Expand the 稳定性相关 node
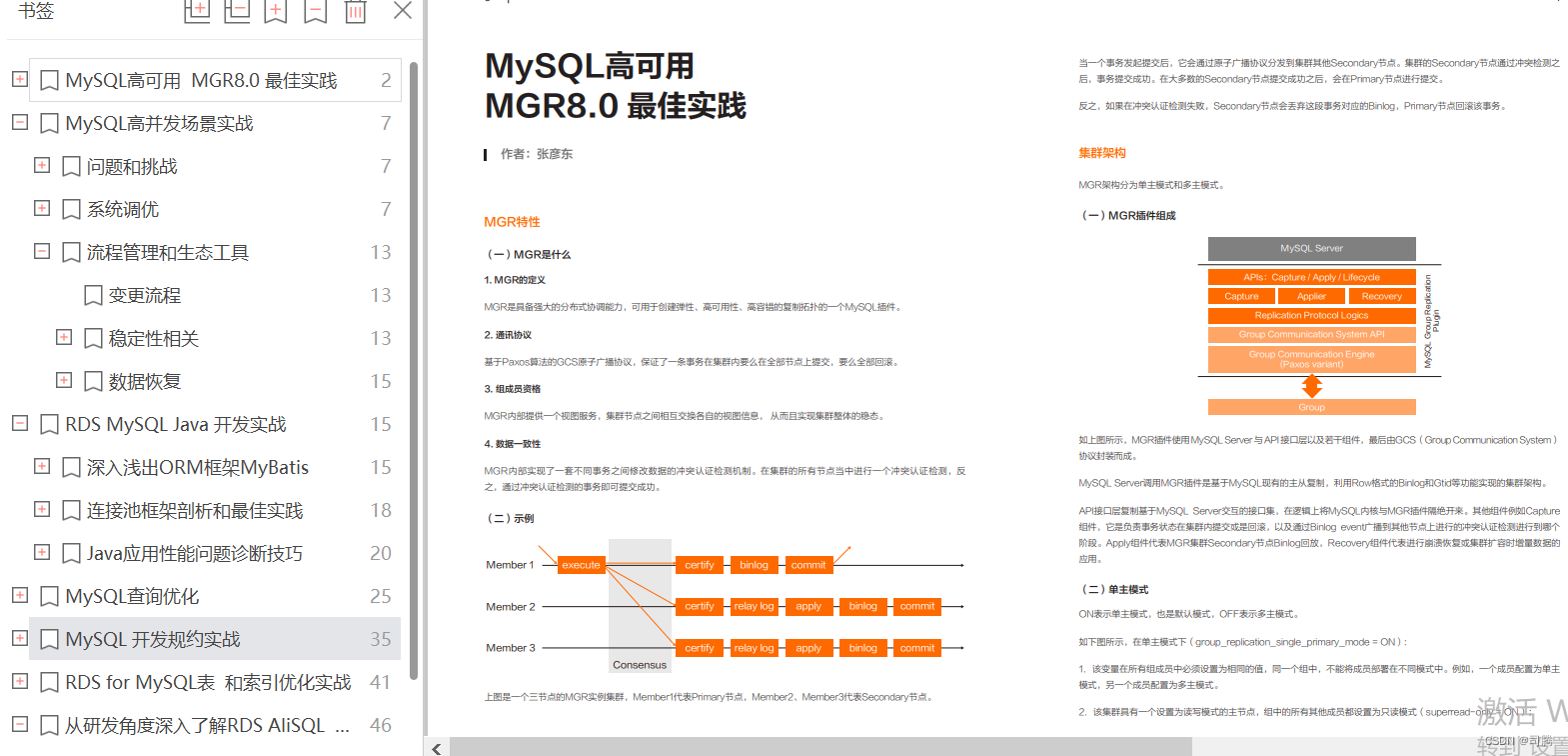The width and height of the screenshot is (1568, 756). point(63,336)
